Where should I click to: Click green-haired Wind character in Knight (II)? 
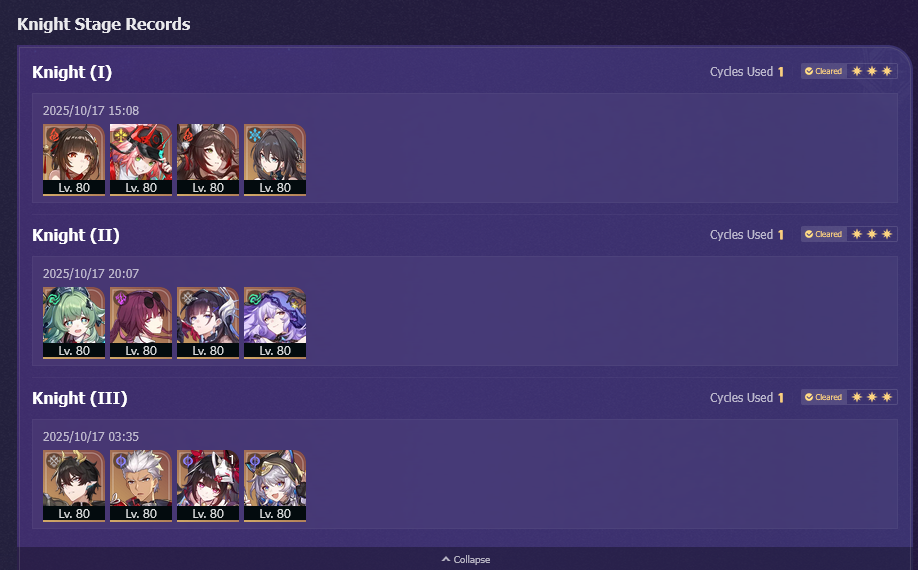[x=74, y=322]
